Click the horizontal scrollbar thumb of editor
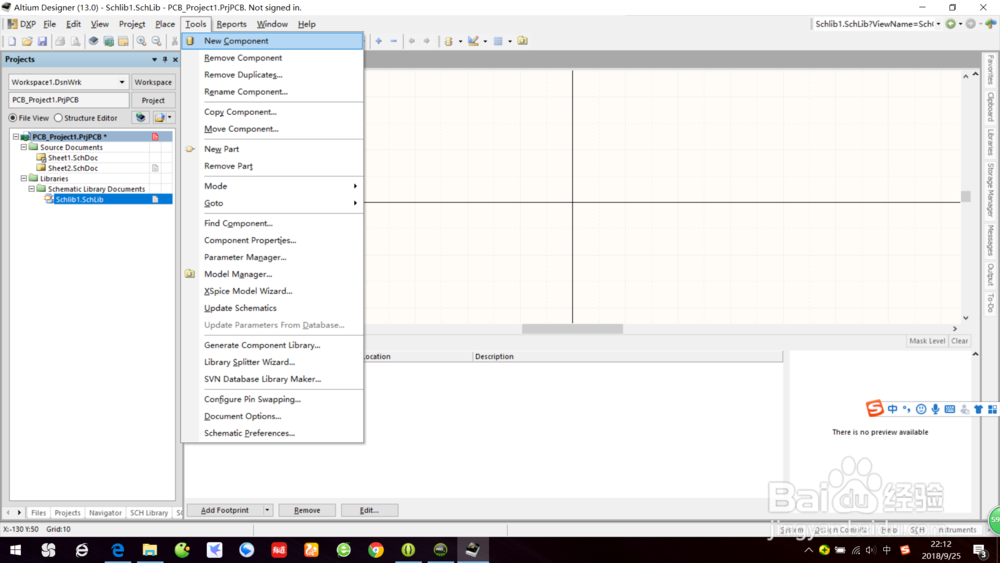The width and height of the screenshot is (1000, 563). coord(572,329)
